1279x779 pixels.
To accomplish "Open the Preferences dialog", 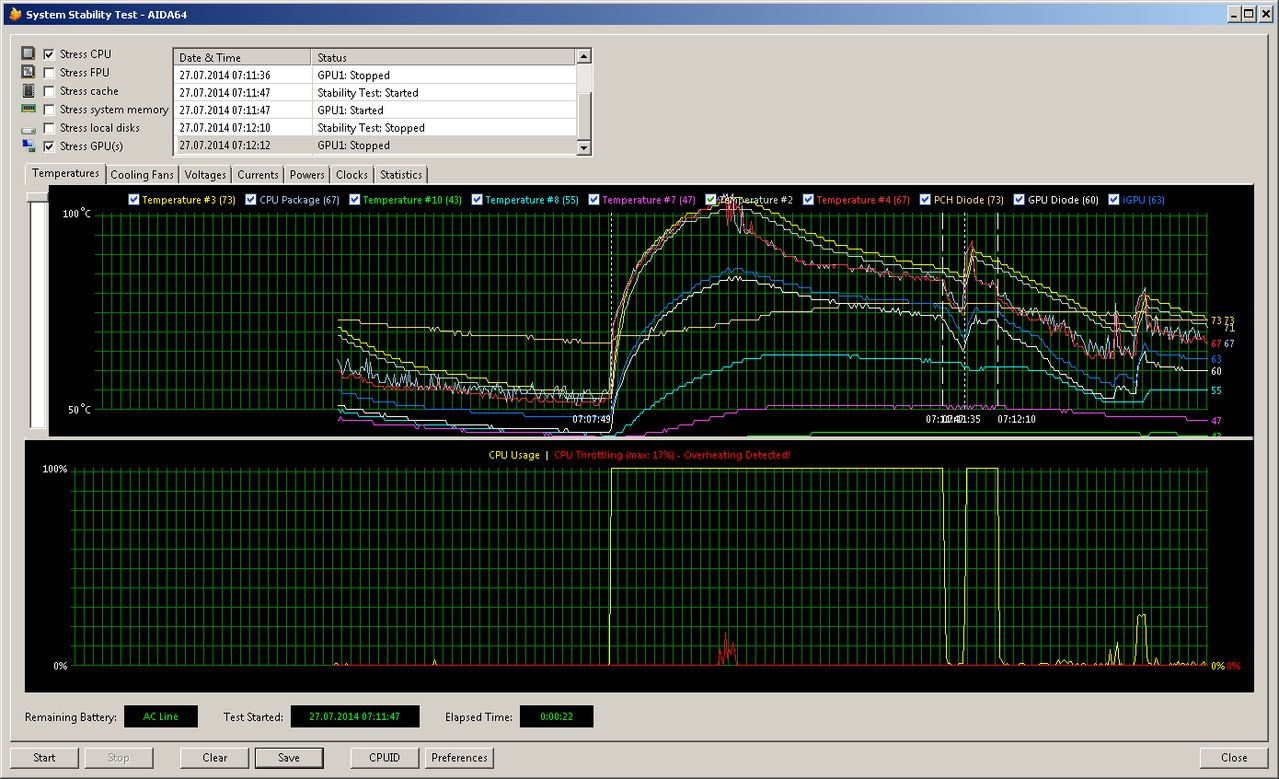I will coord(459,758).
